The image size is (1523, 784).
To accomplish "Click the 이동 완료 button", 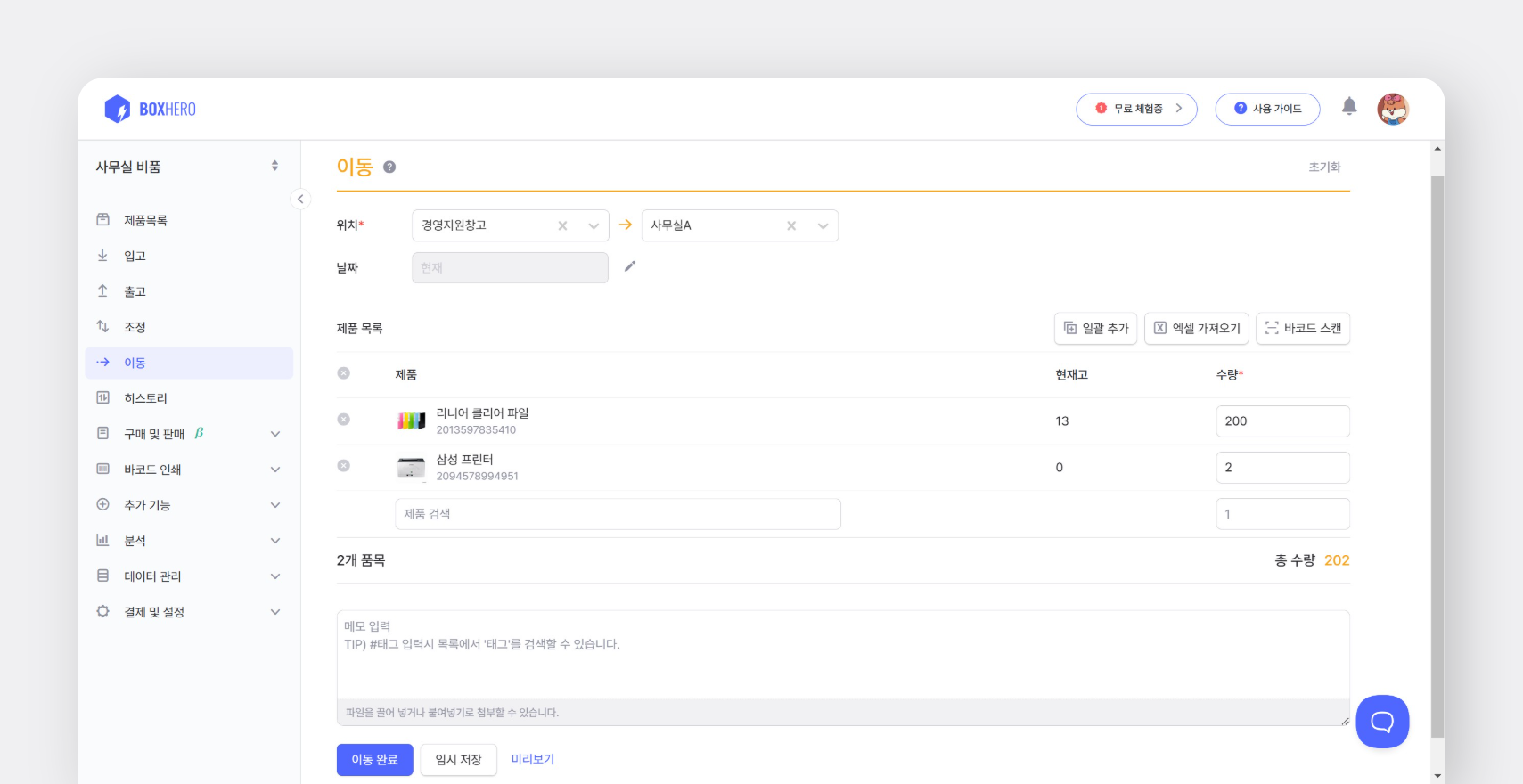I will (x=374, y=760).
